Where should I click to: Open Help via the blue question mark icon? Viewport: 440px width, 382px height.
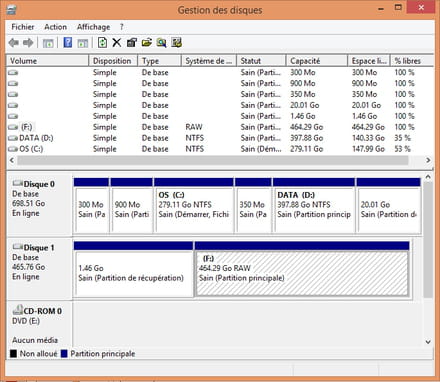[68, 43]
